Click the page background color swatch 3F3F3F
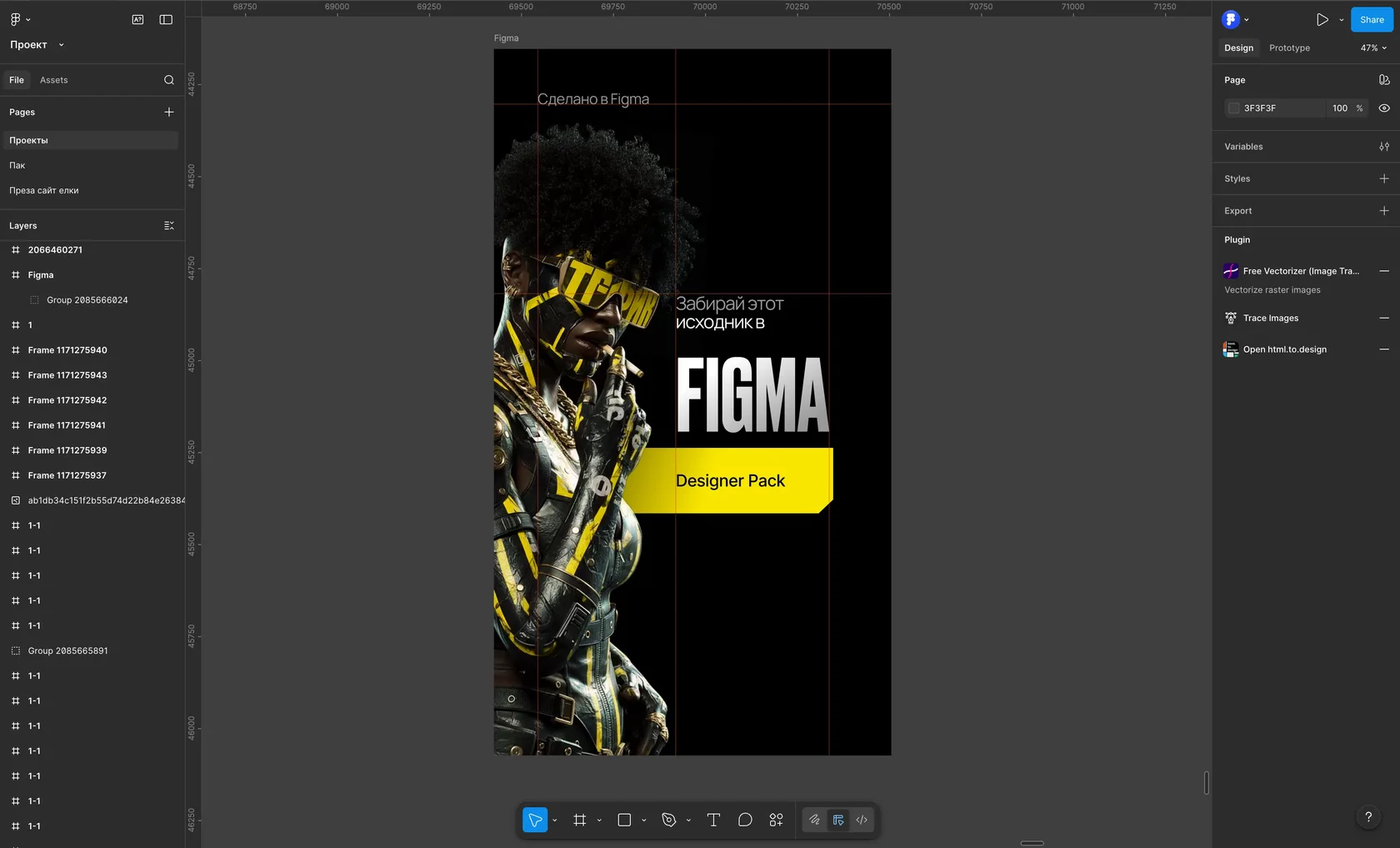The image size is (1400, 848). tap(1234, 108)
